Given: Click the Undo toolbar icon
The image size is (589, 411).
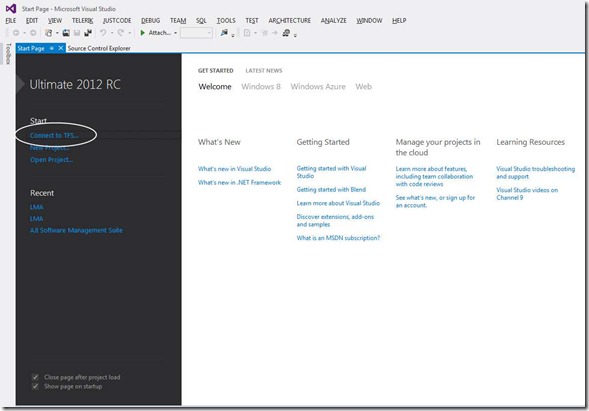Looking at the screenshot, I should [103, 33].
